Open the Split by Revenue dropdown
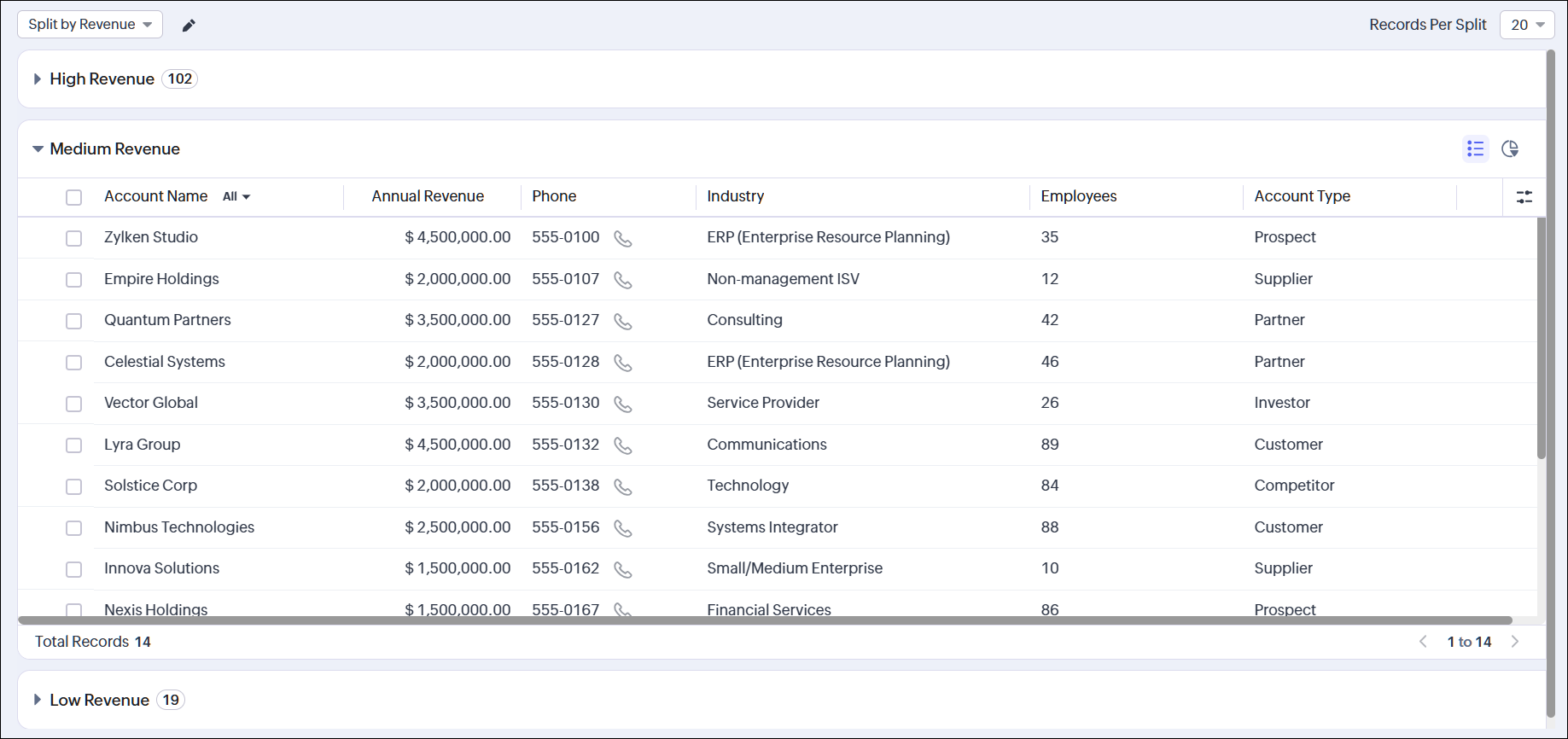The image size is (1568, 739). [90, 25]
